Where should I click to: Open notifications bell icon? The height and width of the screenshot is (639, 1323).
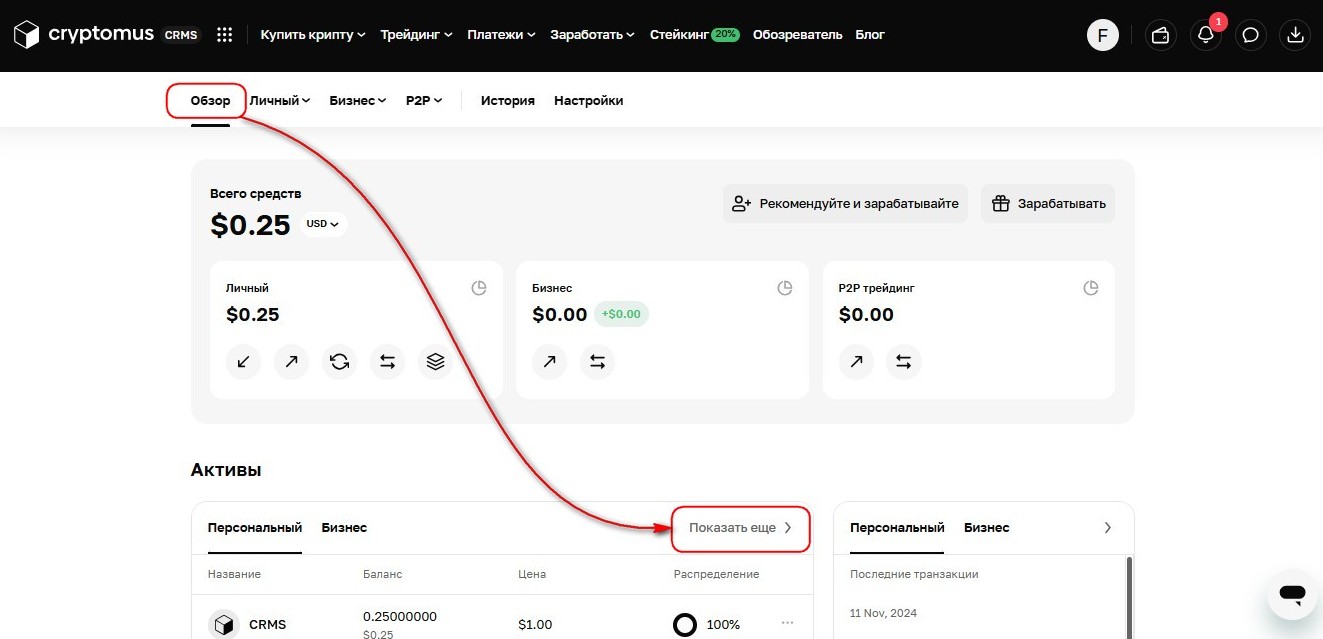[x=1206, y=35]
